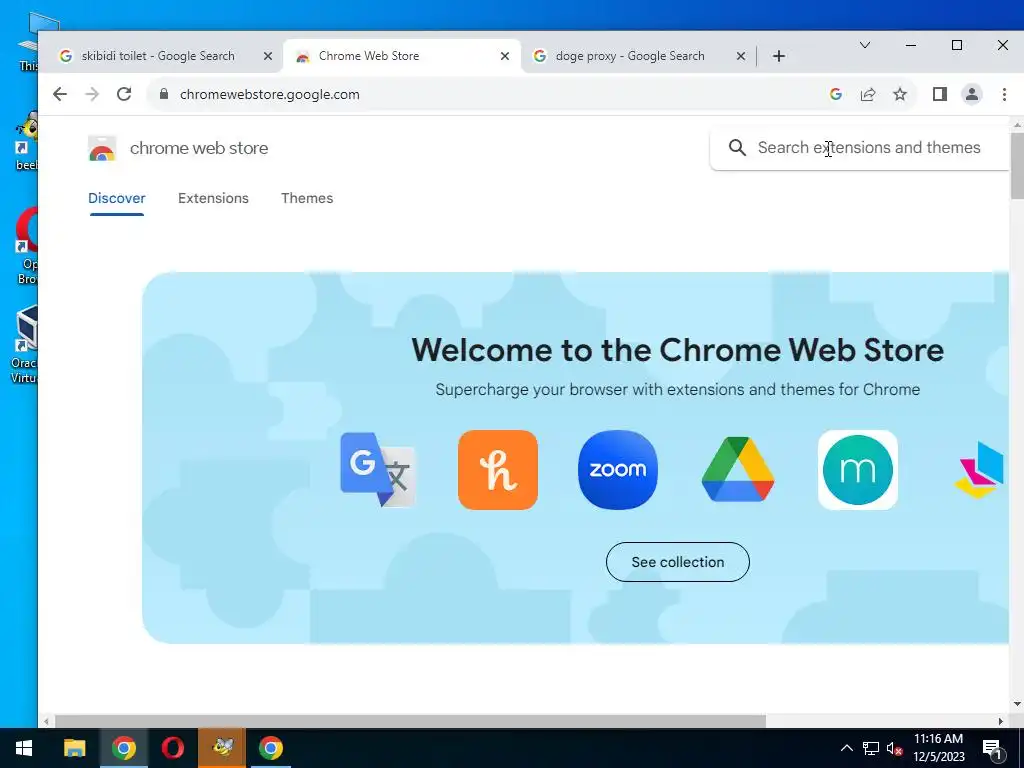1024x768 pixels.
Task: Open the Google Translate extension icon
Action: point(377,470)
